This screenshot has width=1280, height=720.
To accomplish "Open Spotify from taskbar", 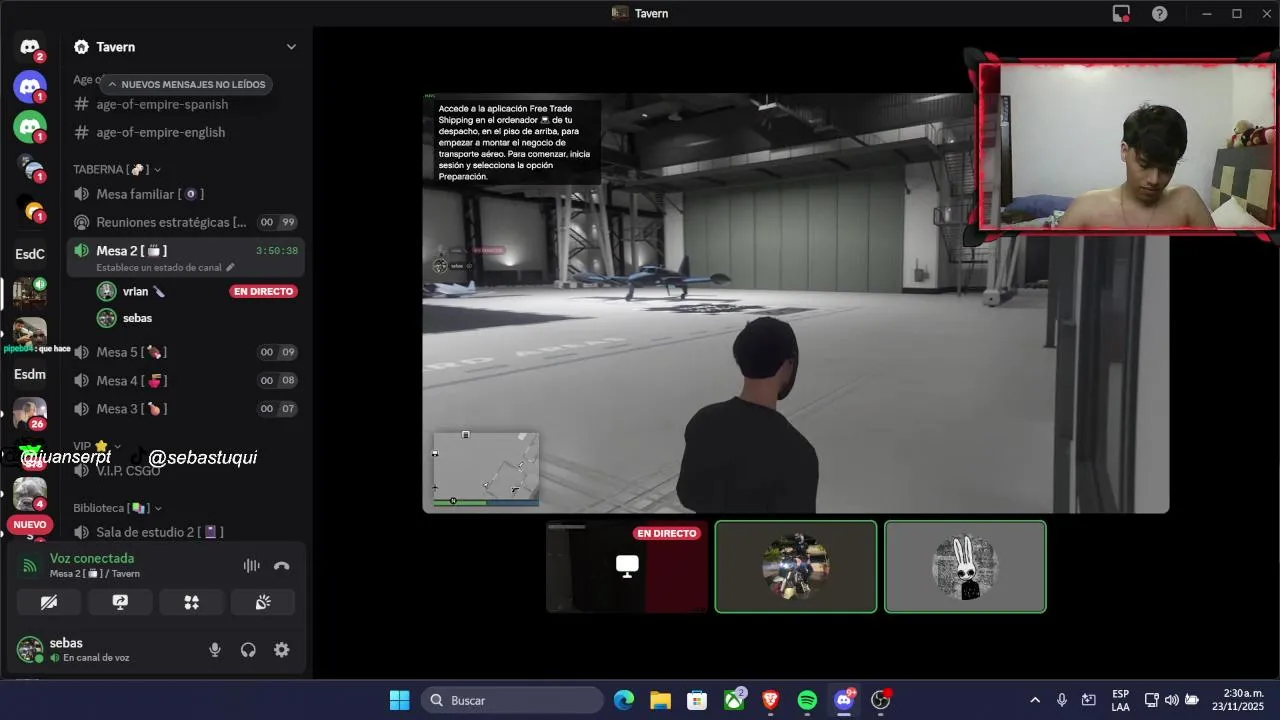I will click(807, 700).
